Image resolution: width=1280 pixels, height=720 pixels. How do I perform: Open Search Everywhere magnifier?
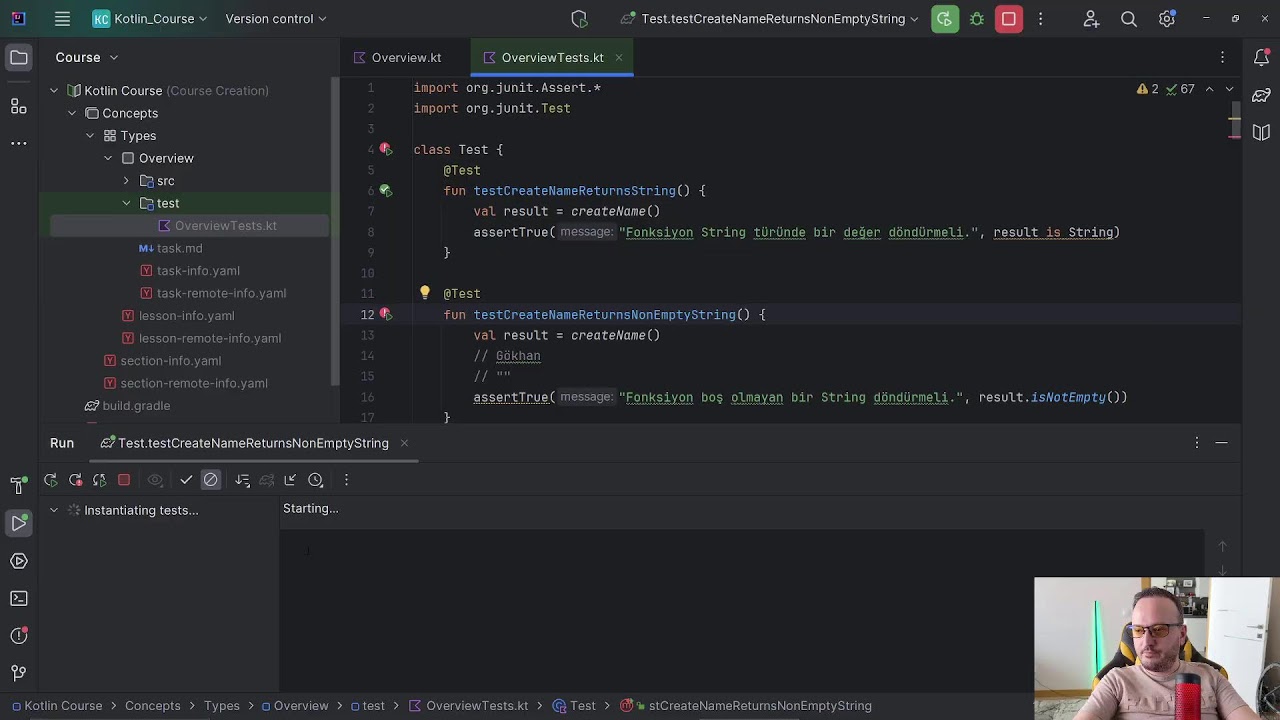coord(1129,19)
